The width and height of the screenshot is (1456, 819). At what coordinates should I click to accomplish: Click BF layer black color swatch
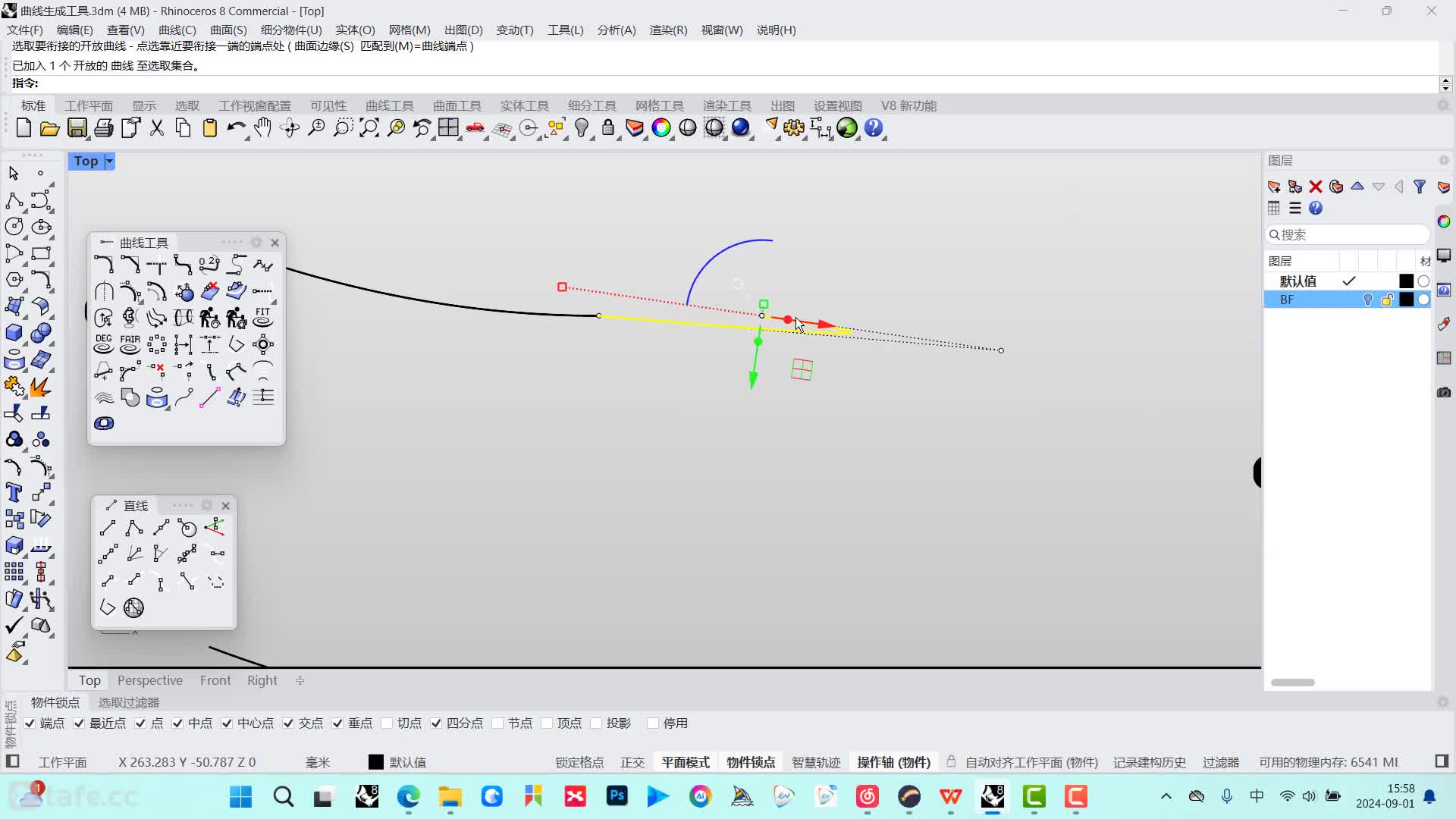pos(1406,300)
